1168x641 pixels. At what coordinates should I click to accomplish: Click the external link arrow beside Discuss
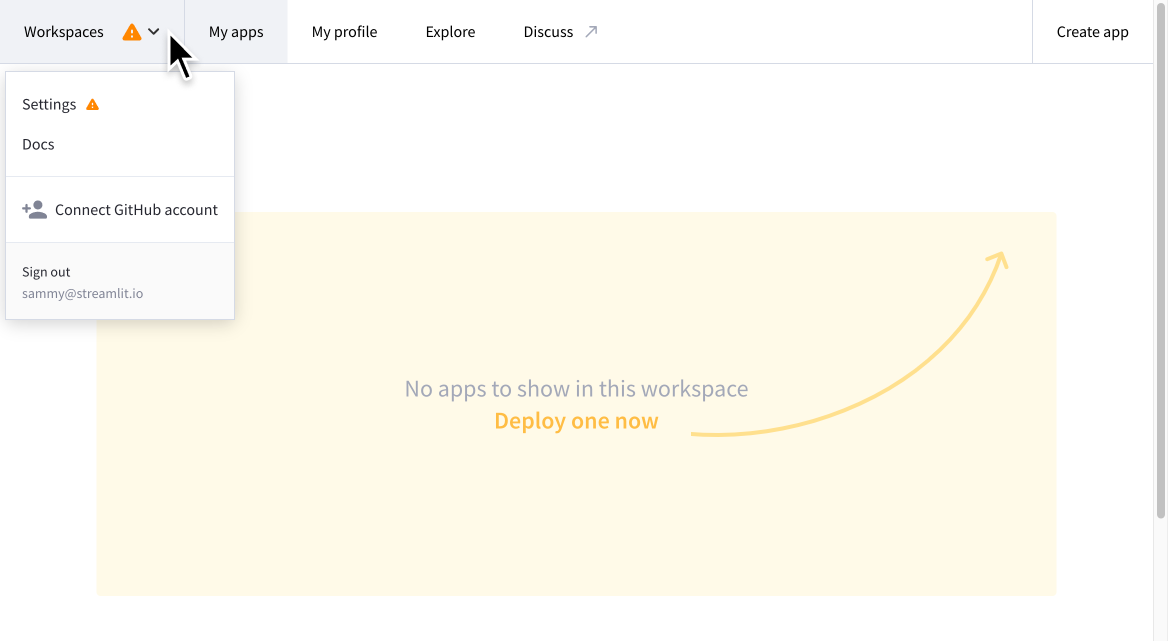592,30
